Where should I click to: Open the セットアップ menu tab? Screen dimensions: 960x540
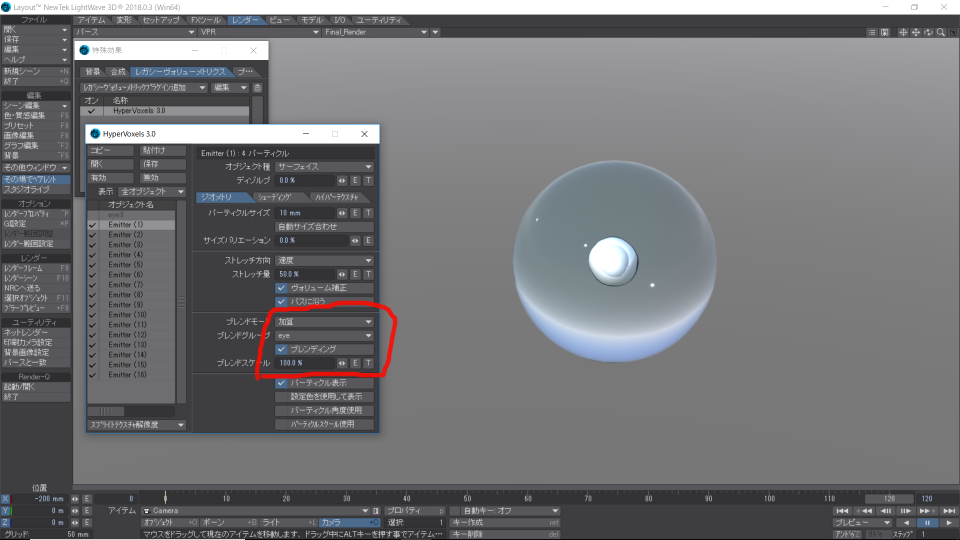coord(161,20)
